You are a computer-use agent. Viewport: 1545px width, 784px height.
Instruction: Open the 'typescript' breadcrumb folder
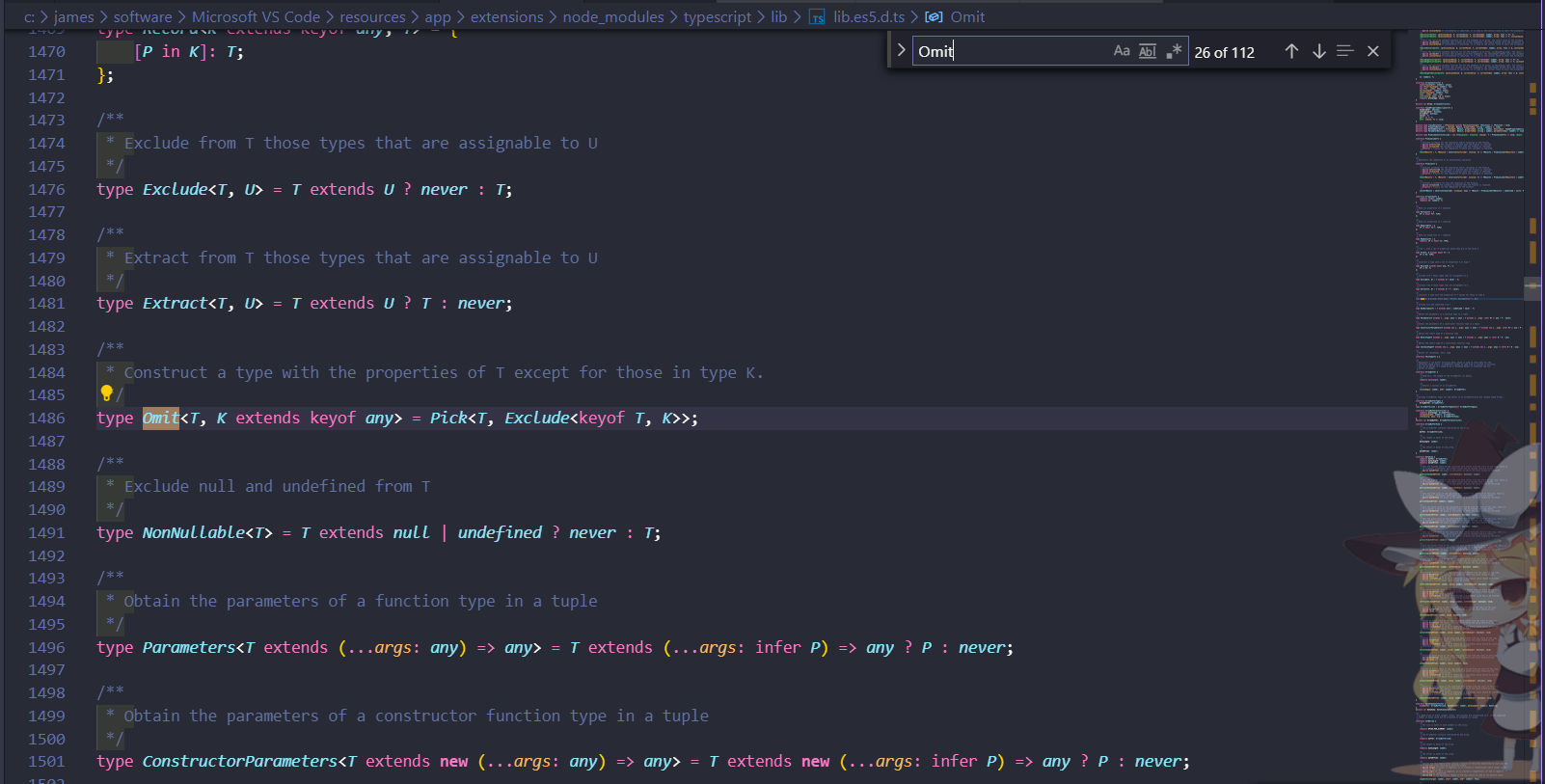718,16
